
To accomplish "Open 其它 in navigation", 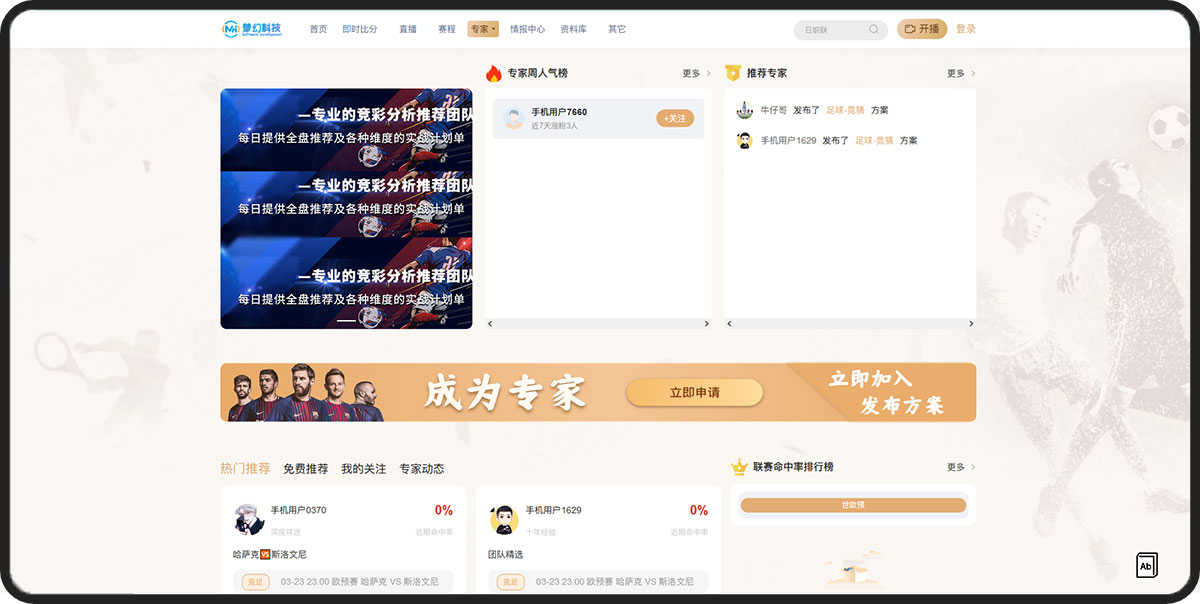I will 617,29.
